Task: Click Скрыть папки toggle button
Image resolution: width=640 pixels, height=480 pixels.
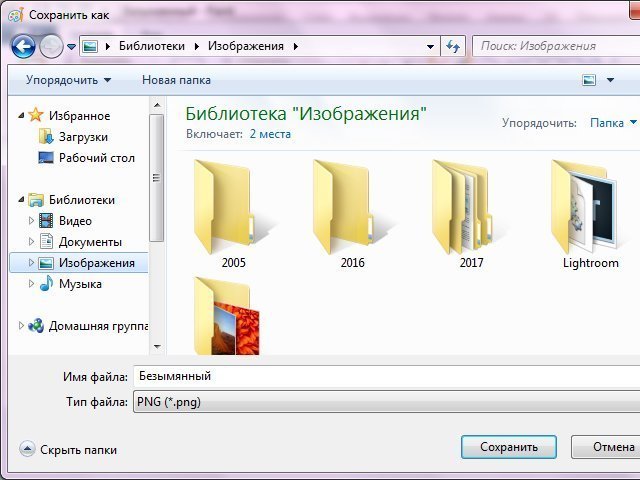Action: pyautogui.click(x=68, y=450)
